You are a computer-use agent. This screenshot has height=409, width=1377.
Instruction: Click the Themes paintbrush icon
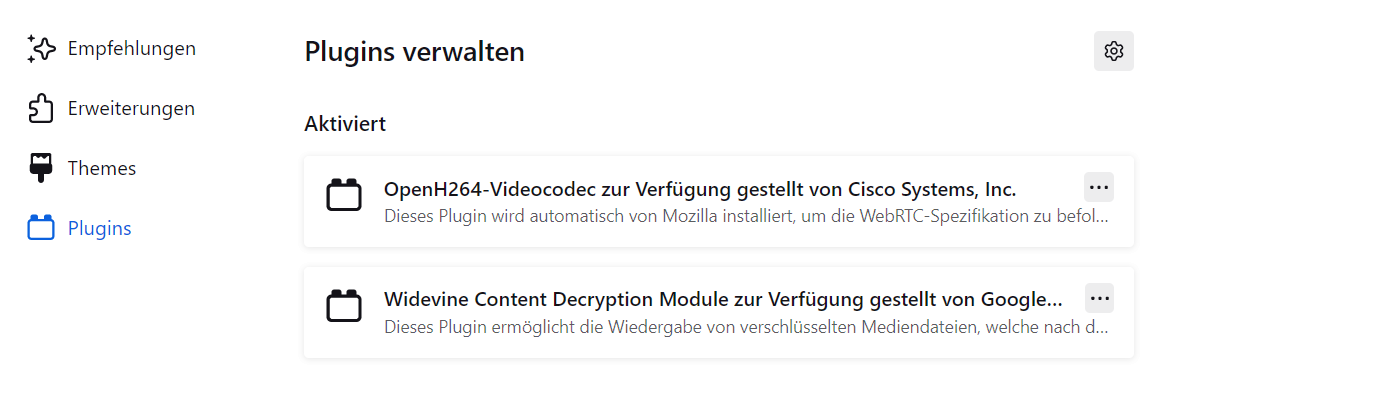pos(40,168)
